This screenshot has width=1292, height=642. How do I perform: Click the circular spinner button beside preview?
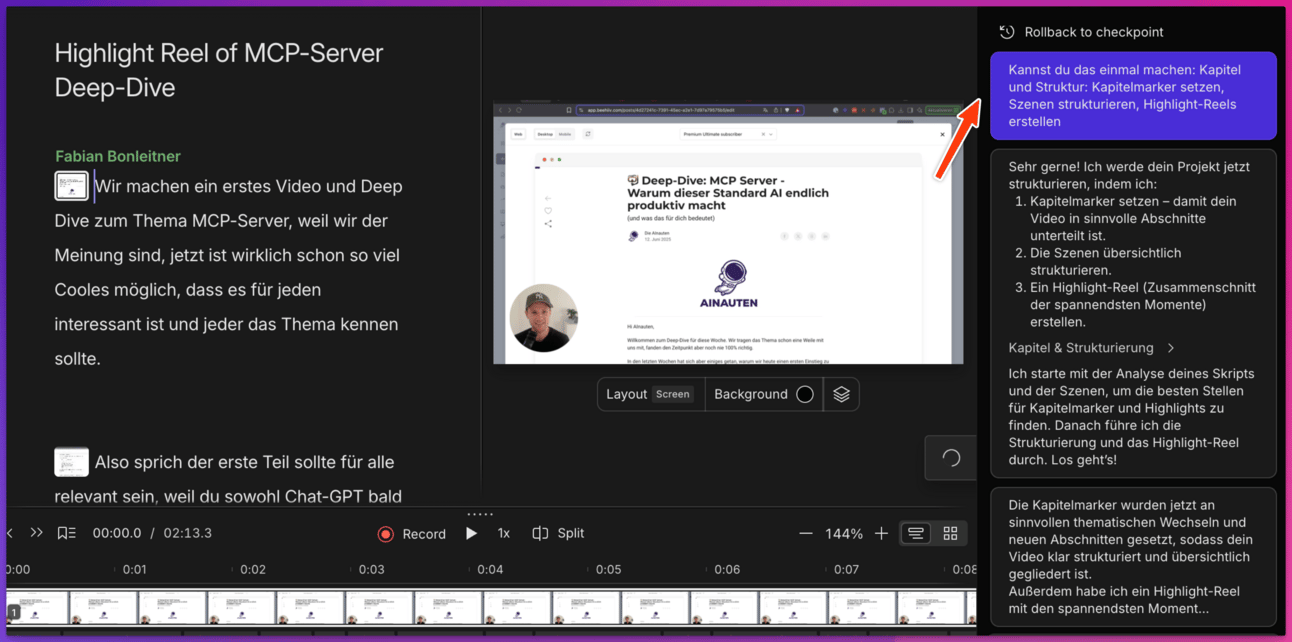click(x=951, y=458)
